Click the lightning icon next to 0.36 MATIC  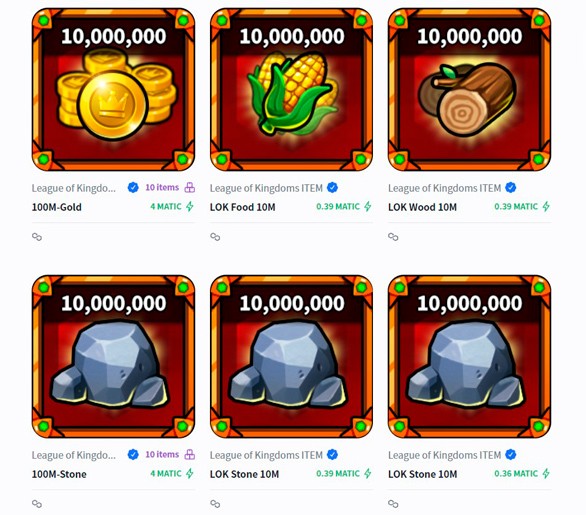point(546,474)
